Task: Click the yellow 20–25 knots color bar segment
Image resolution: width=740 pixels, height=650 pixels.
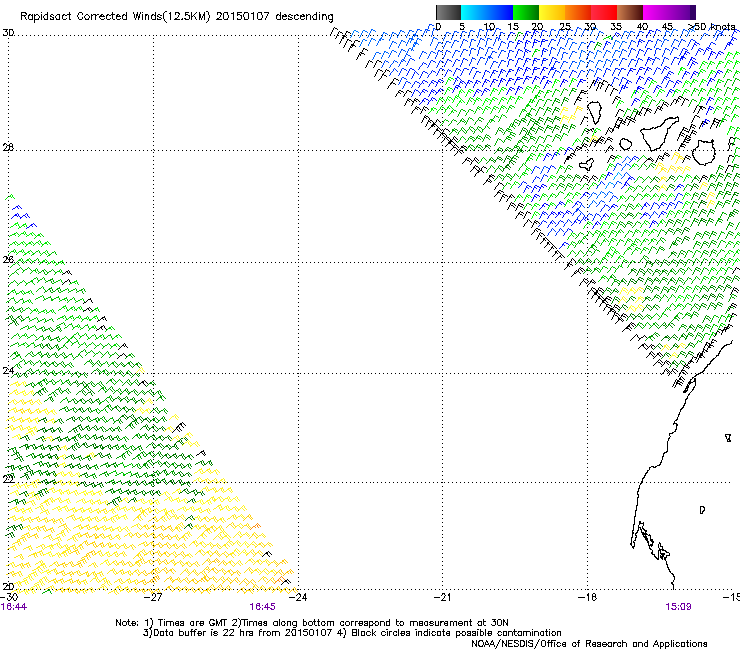Action: pos(552,12)
